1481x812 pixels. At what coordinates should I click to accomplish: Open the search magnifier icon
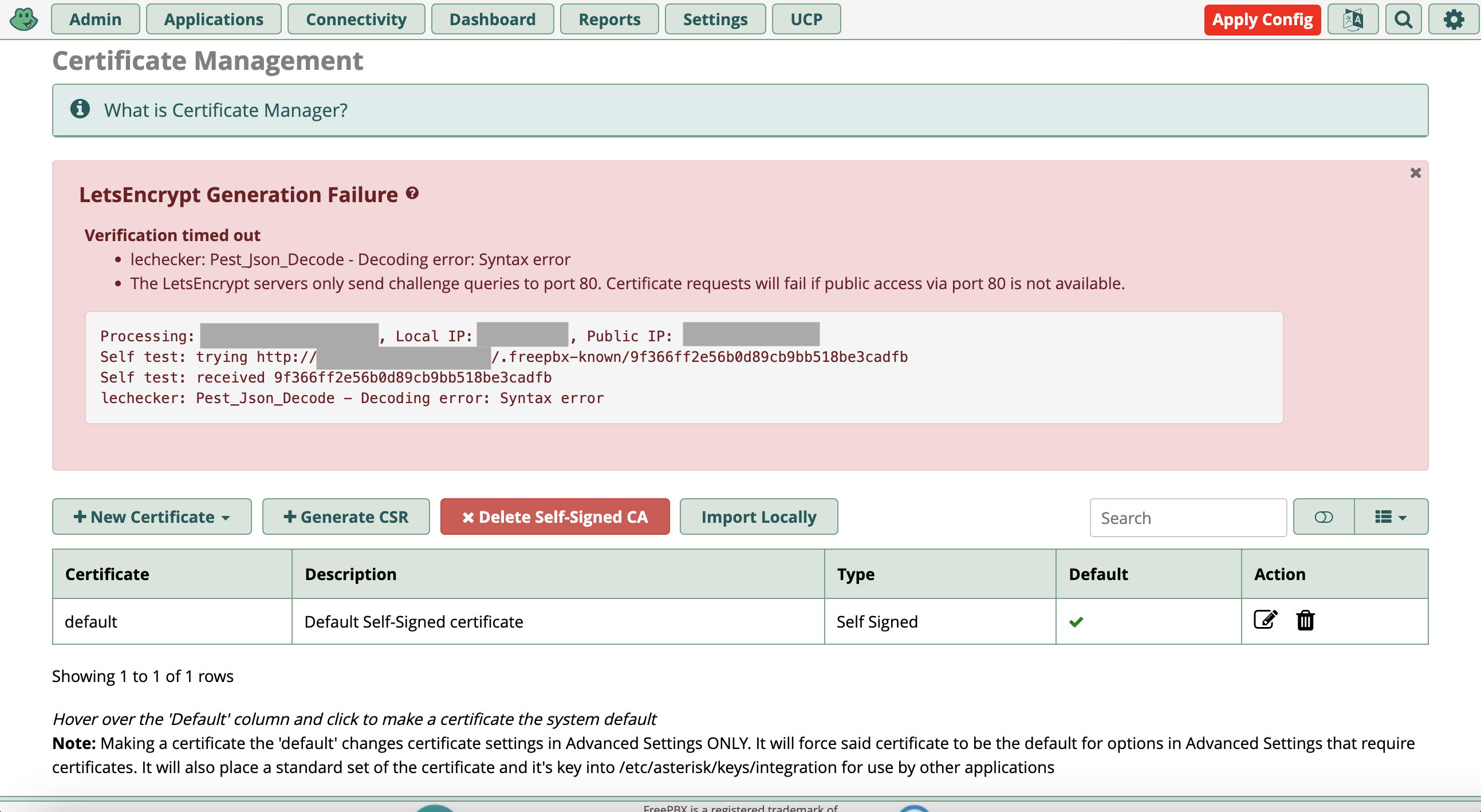point(1403,19)
